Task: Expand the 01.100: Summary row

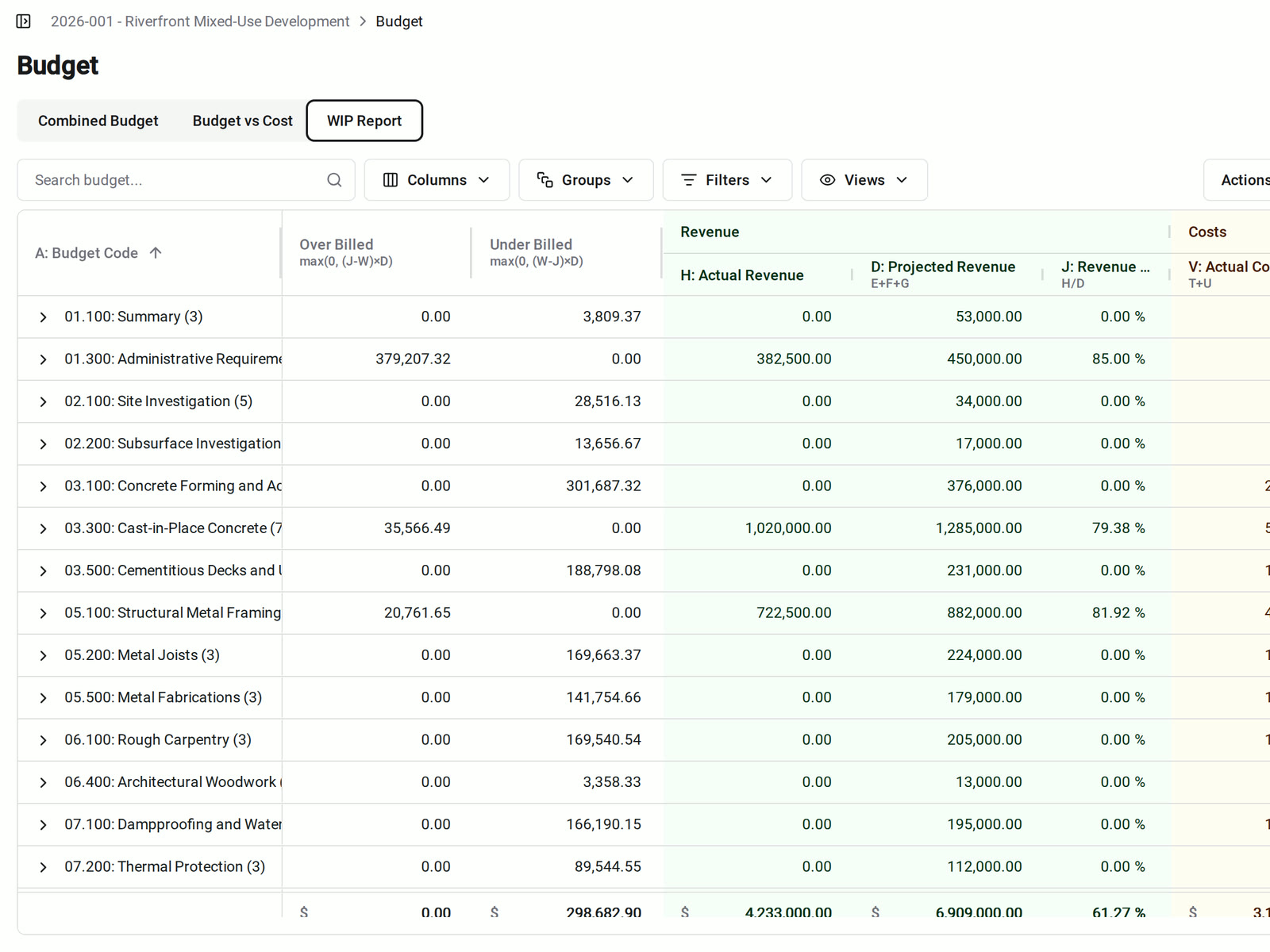Action: click(43, 317)
